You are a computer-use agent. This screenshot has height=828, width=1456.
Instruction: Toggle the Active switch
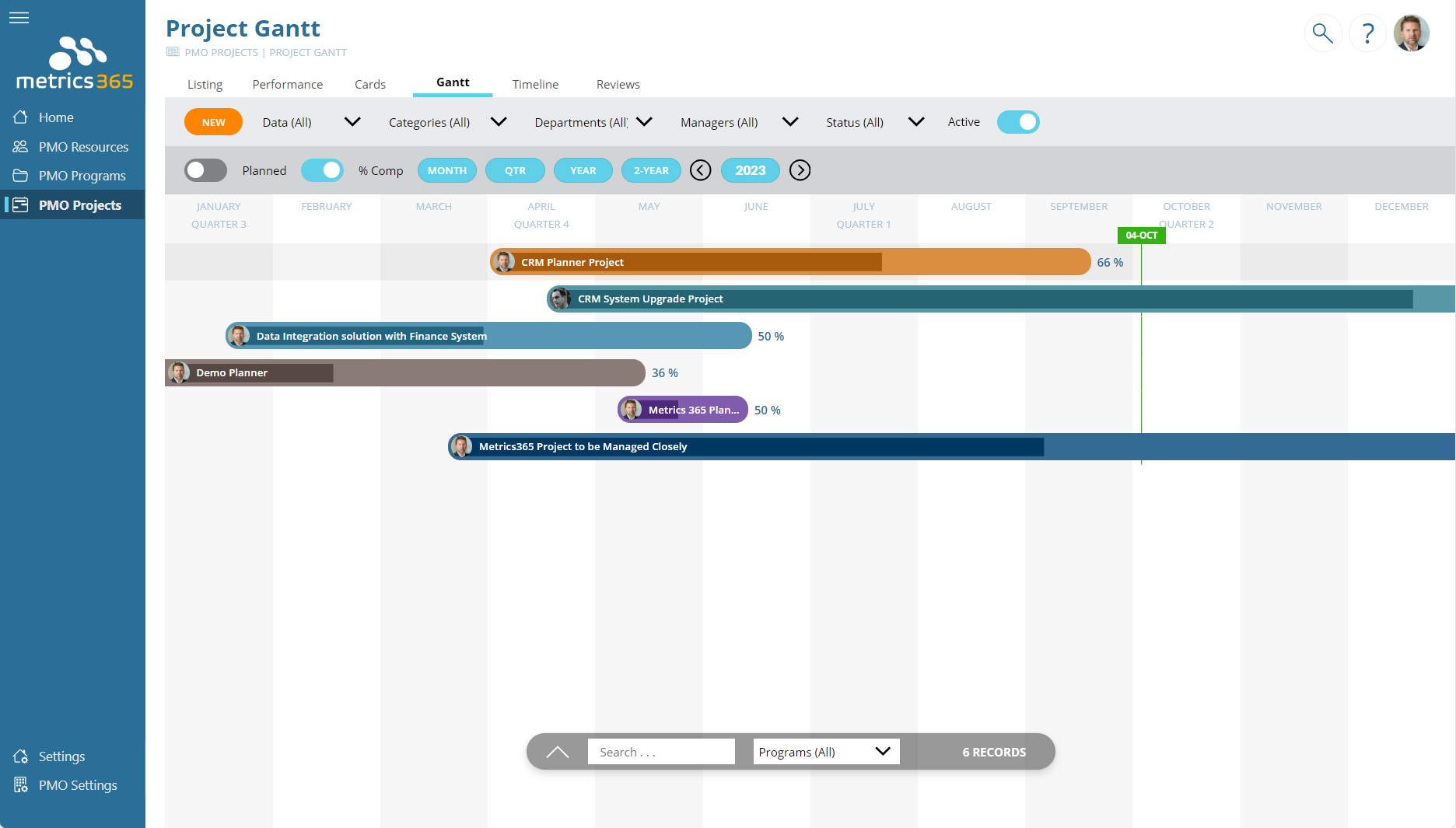click(1018, 122)
